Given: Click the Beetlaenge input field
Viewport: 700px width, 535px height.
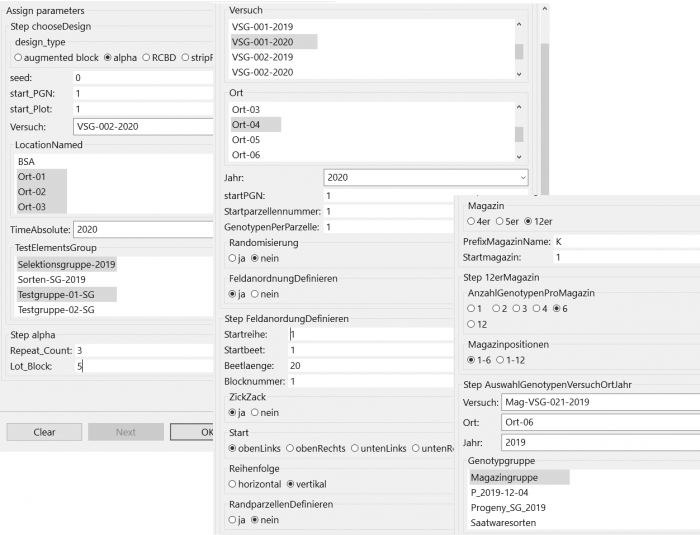Looking at the screenshot, I should 371,366.
